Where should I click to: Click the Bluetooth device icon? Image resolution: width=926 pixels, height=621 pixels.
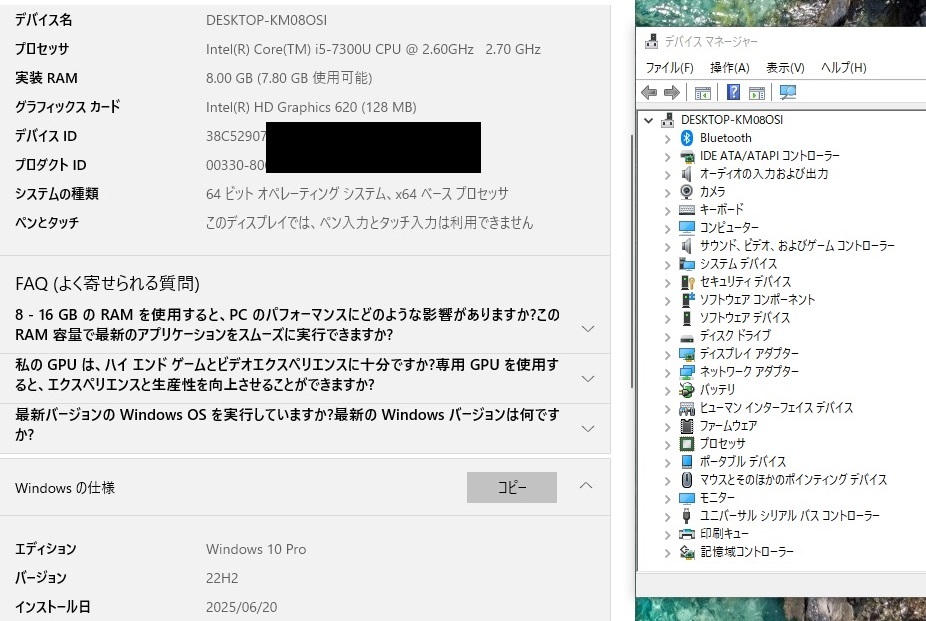pyautogui.click(x=686, y=138)
